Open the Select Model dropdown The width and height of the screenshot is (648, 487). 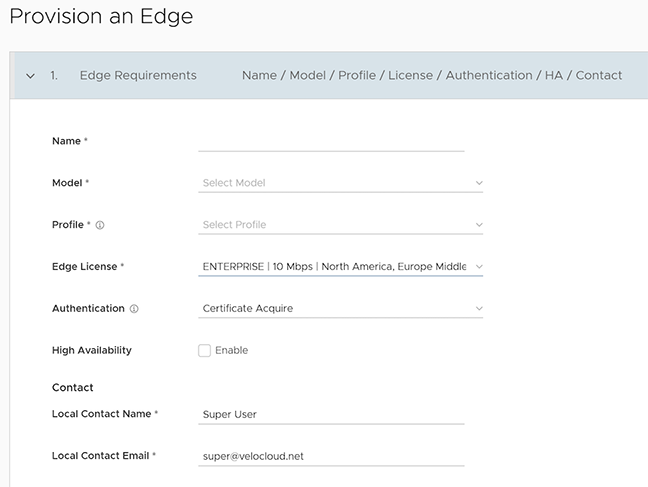[330, 183]
